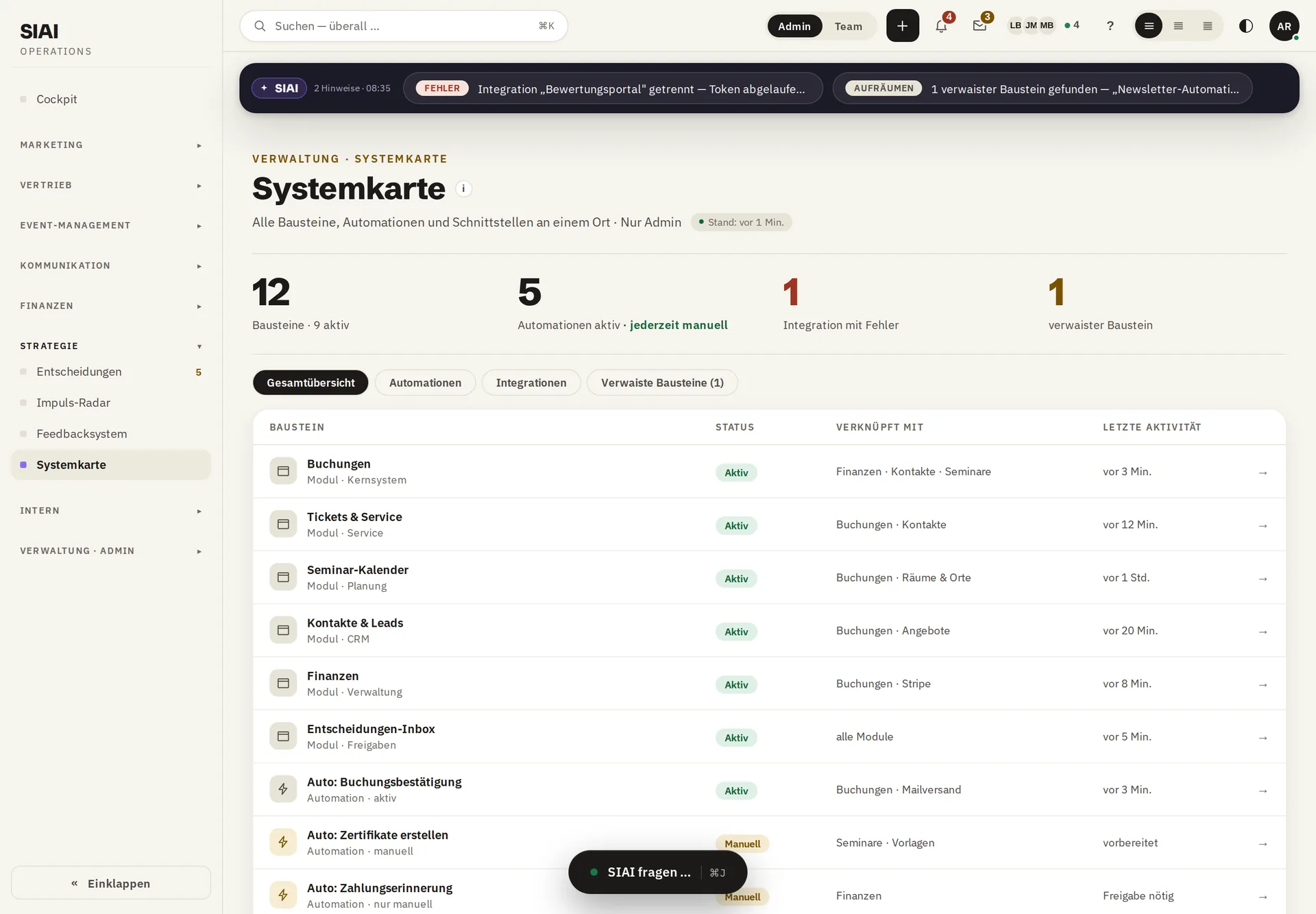1316x914 pixels.
Task: Click the Zahlungserinnerung lightning icon
Action: (283, 895)
